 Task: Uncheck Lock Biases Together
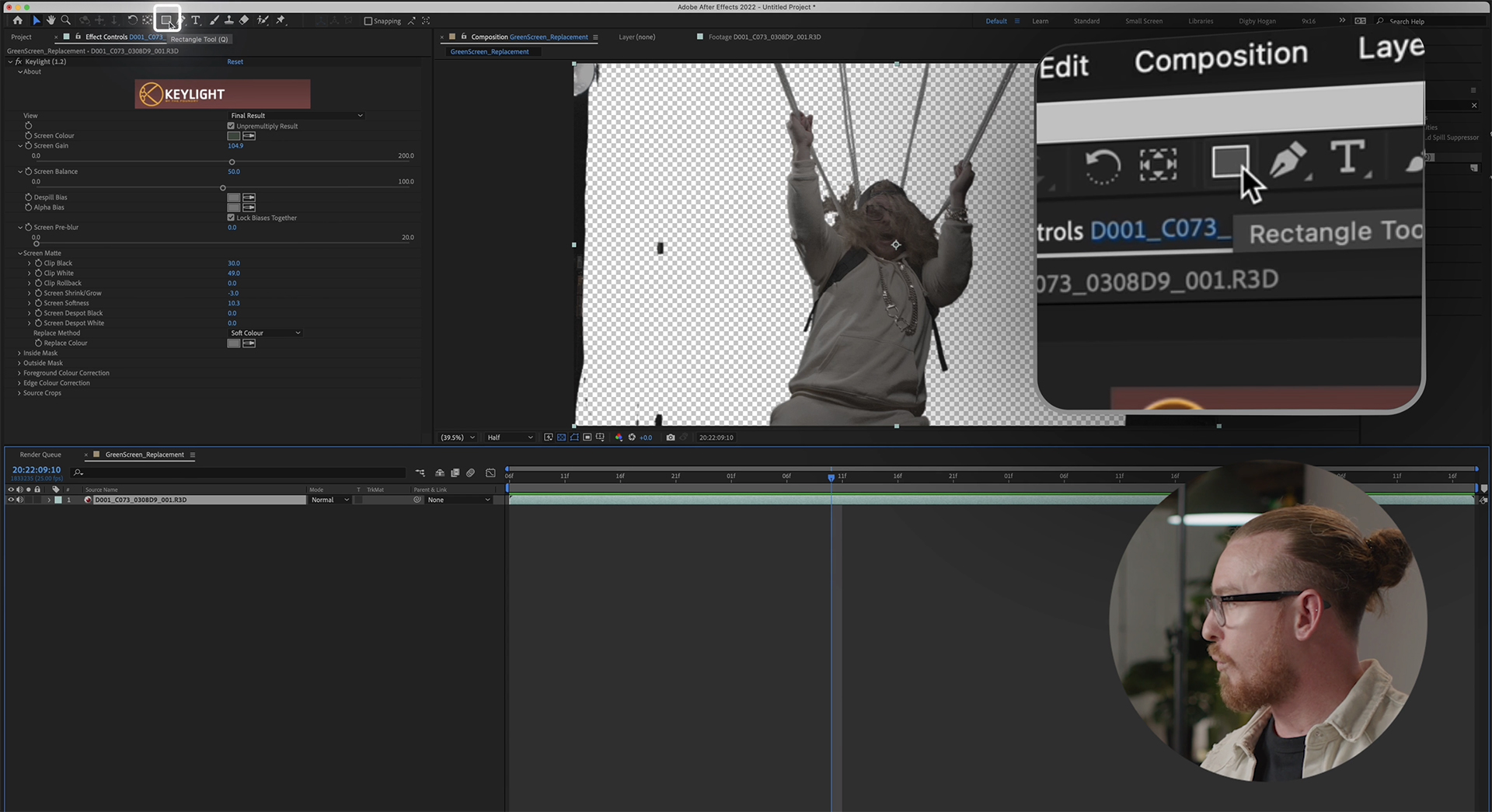click(x=231, y=218)
